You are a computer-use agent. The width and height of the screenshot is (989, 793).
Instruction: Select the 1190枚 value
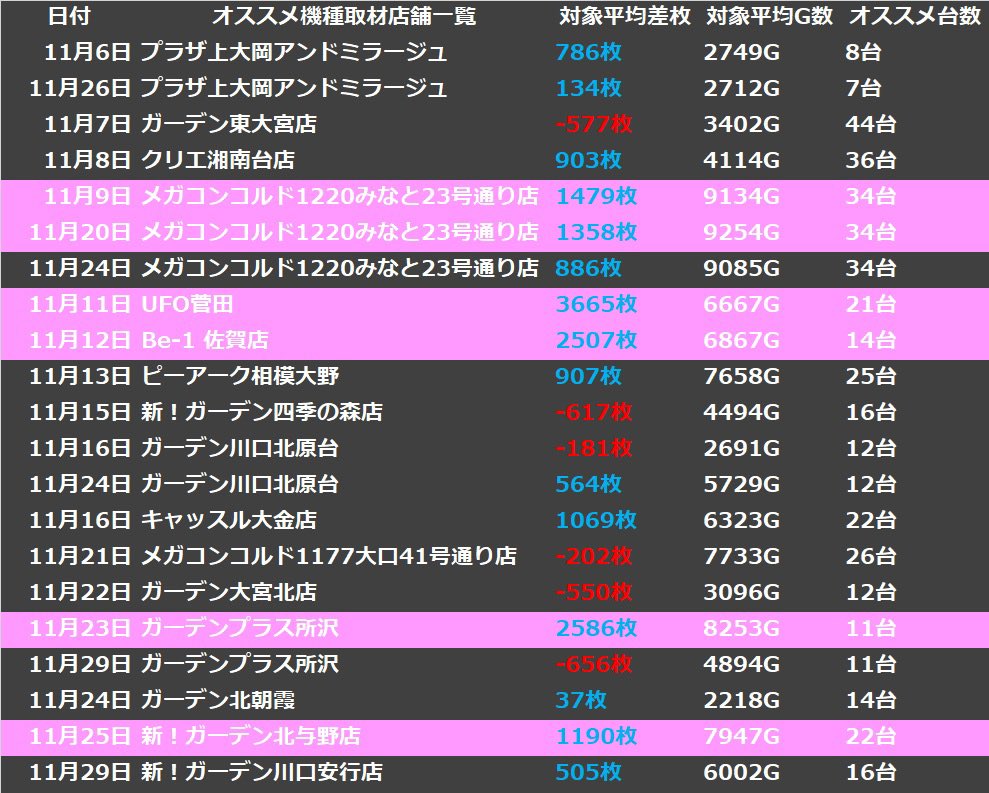pos(596,736)
